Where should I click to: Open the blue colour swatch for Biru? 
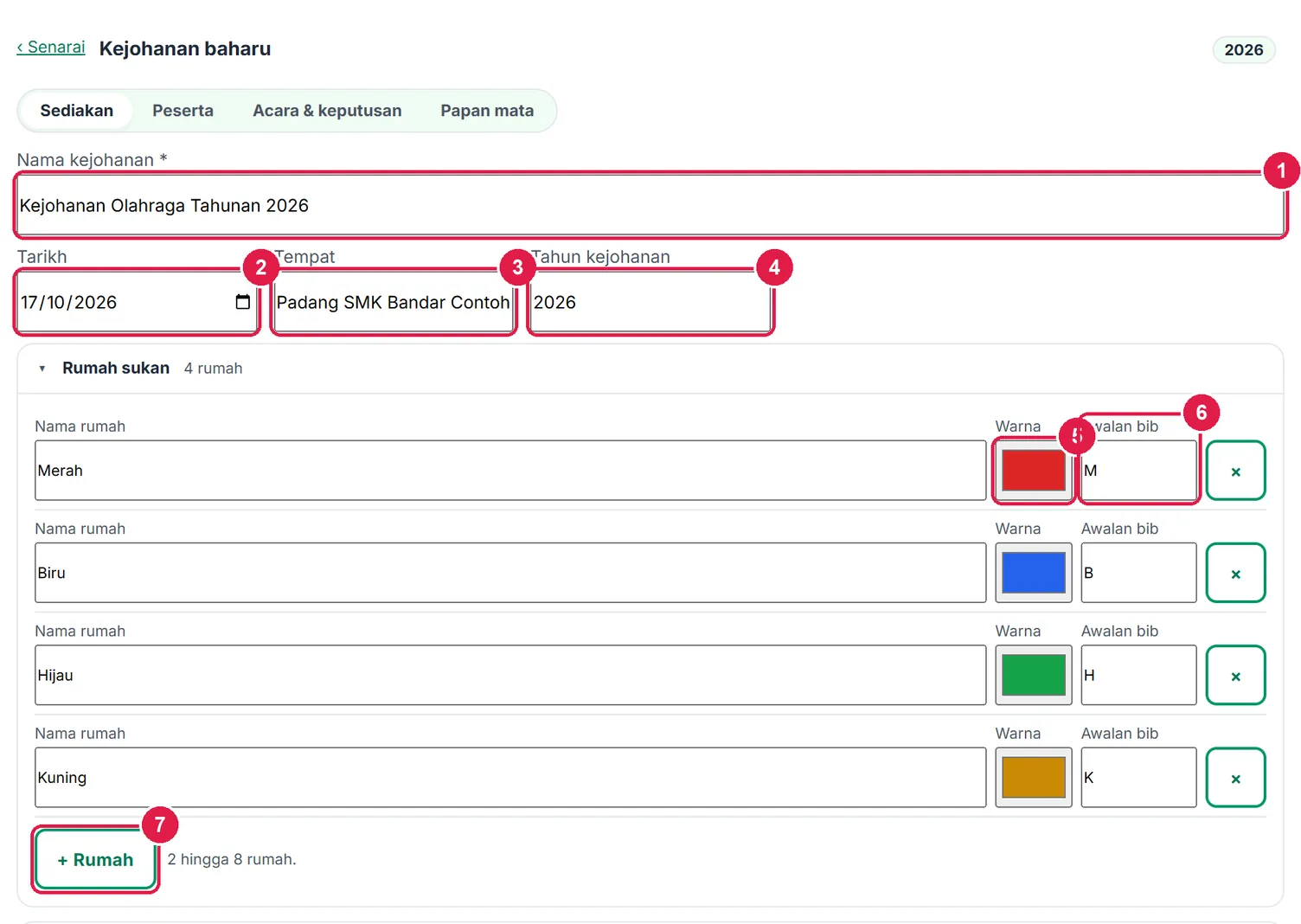tap(1034, 573)
